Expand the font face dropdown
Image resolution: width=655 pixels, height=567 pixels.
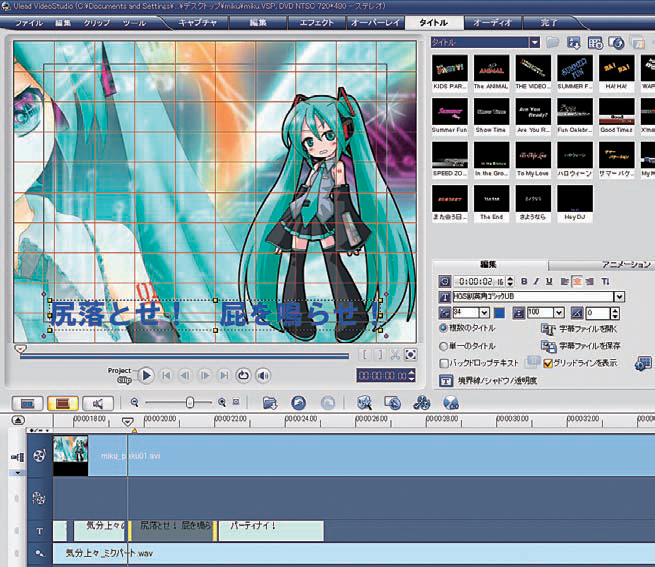click(619, 297)
